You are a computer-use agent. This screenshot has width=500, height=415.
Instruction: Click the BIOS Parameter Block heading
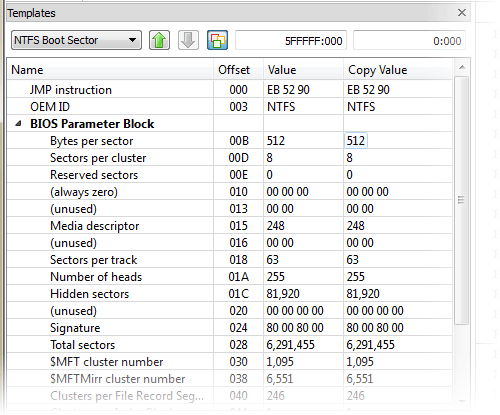point(92,124)
